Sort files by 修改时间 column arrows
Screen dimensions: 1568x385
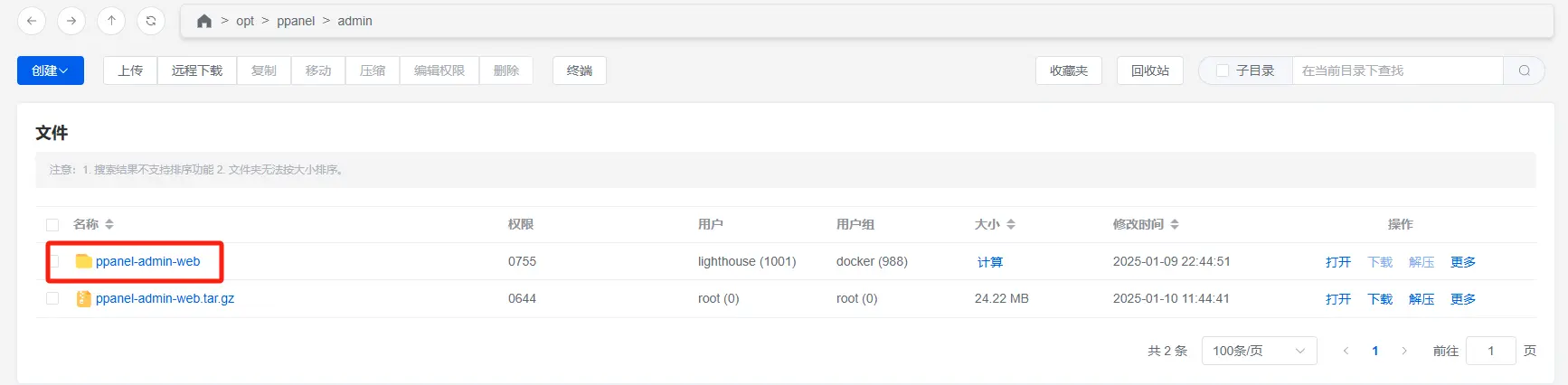1175,224
